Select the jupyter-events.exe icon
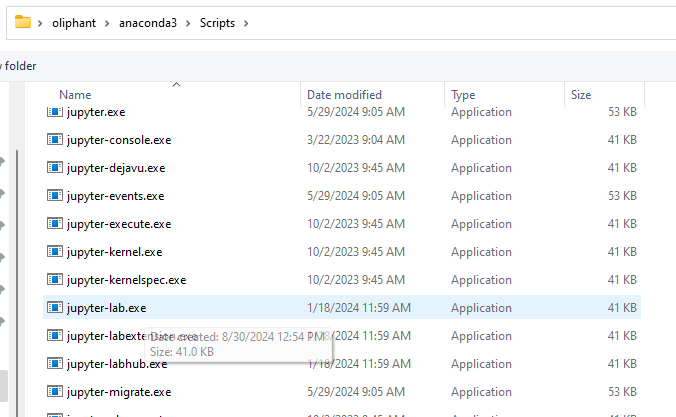Image resolution: width=676 pixels, height=417 pixels. pyautogui.click(x=55, y=196)
